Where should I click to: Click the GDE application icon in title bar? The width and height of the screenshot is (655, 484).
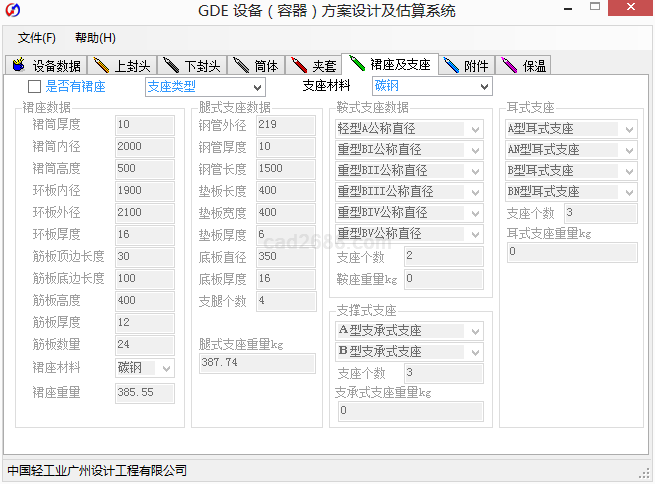tap(13, 11)
